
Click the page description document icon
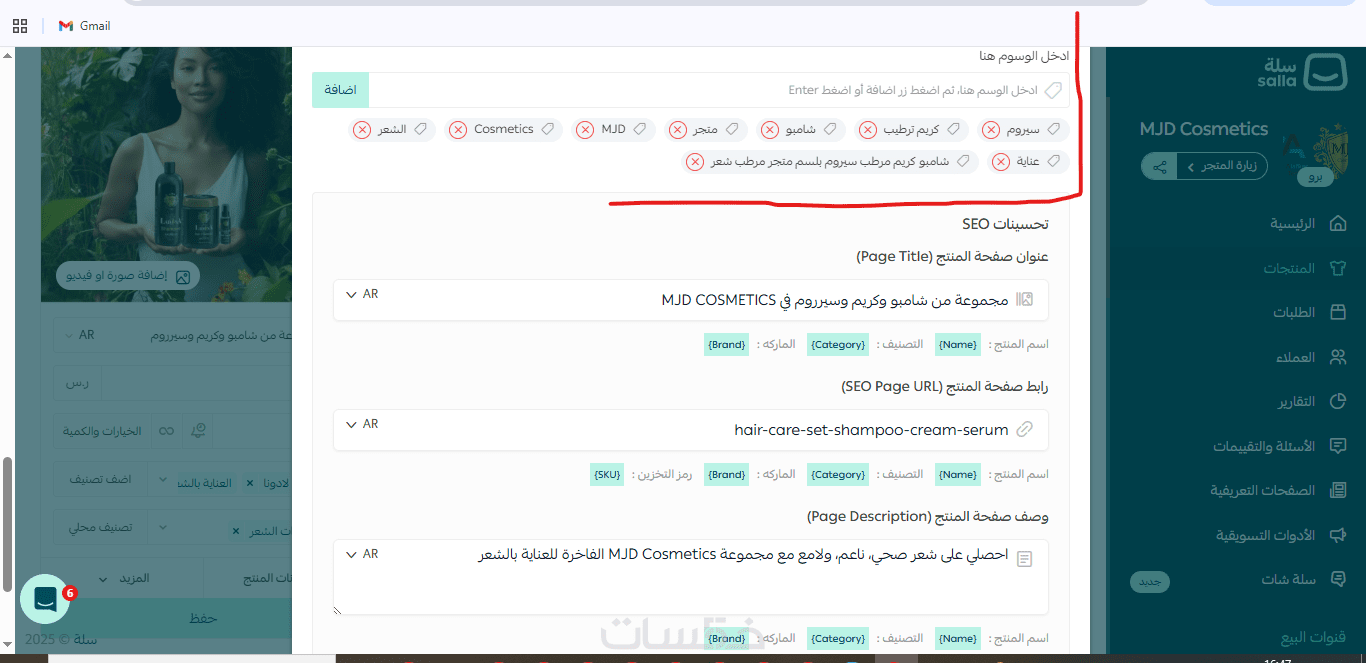[1024, 560]
